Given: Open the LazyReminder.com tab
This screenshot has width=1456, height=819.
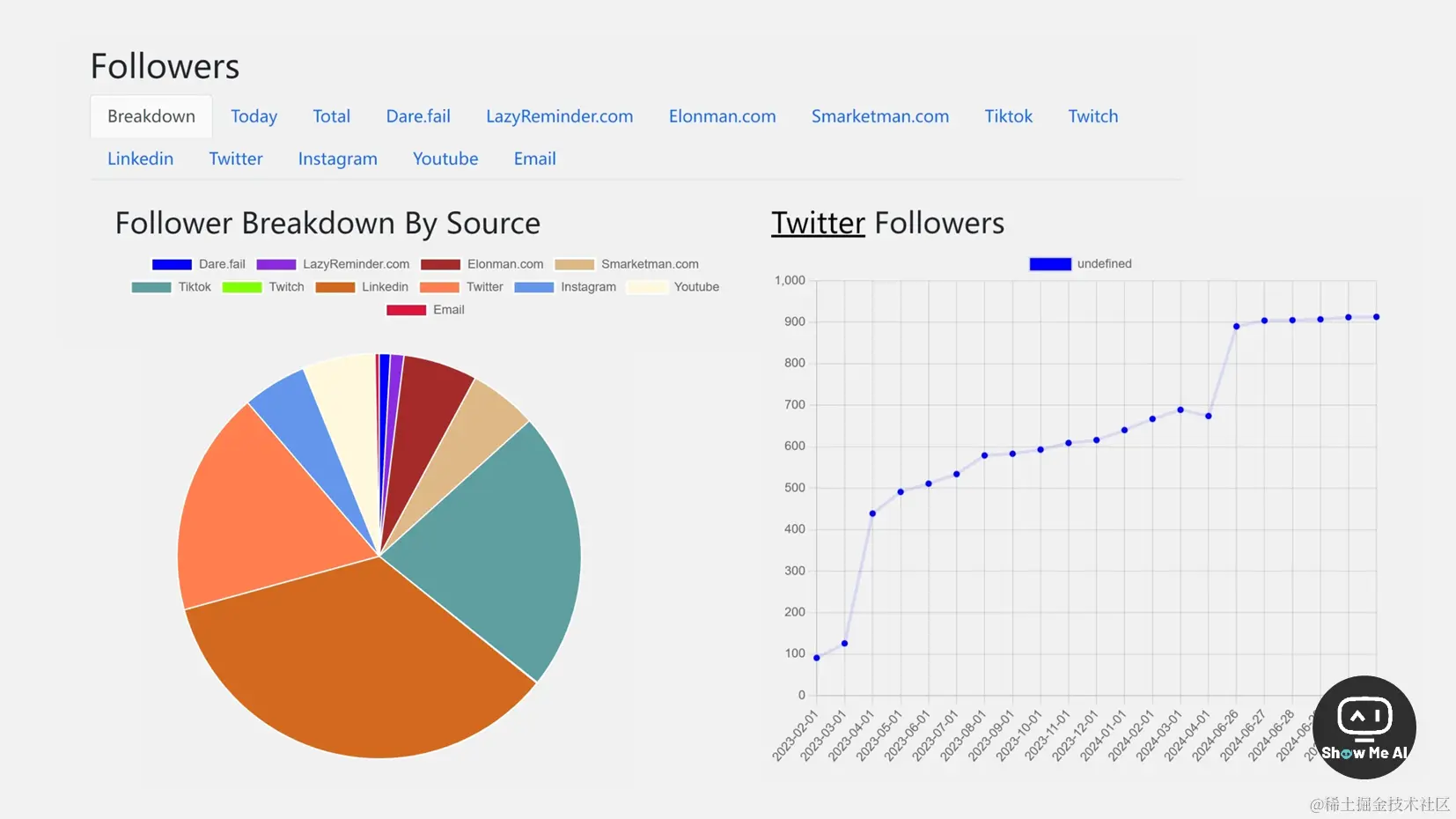Looking at the screenshot, I should [559, 116].
